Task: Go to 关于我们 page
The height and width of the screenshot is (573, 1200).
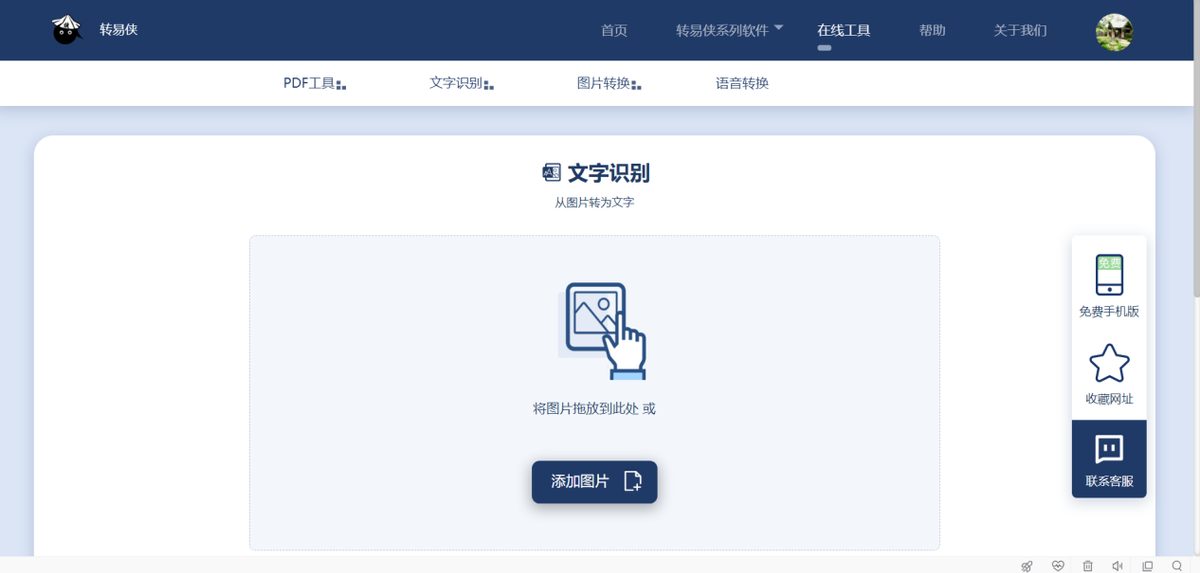Action: click(1020, 31)
